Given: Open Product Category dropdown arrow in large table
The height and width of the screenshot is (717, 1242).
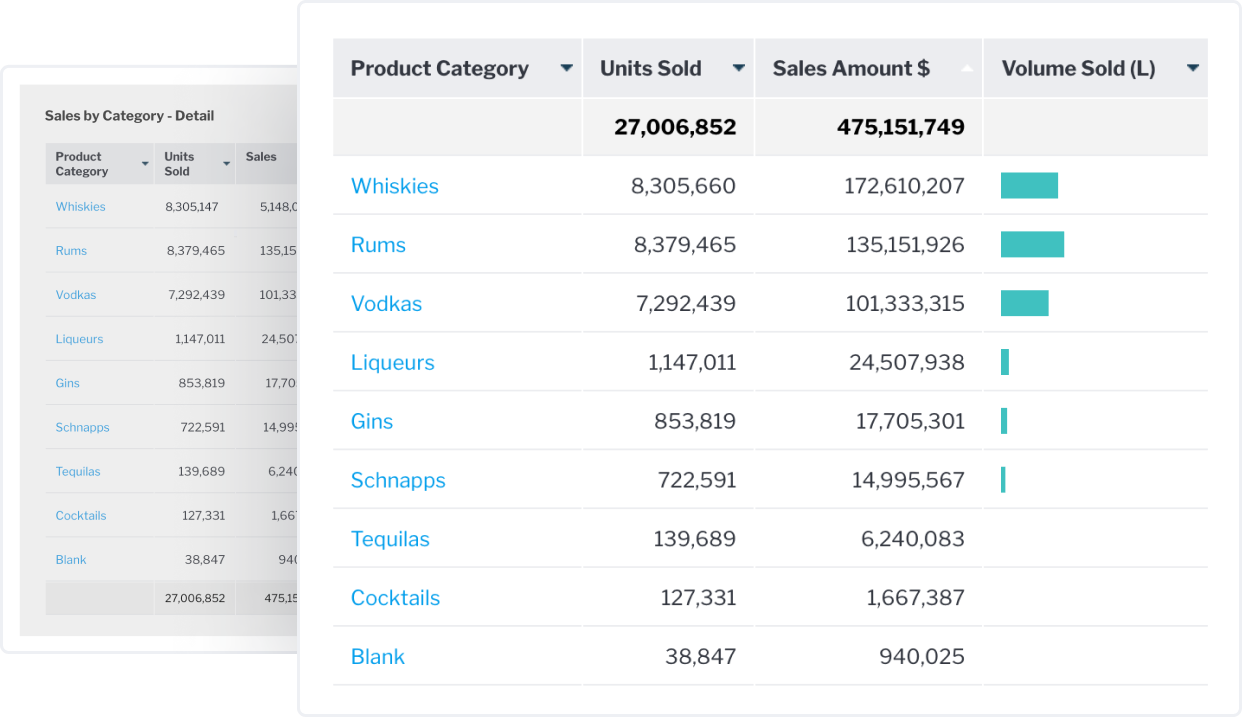Looking at the screenshot, I should [x=566, y=69].
